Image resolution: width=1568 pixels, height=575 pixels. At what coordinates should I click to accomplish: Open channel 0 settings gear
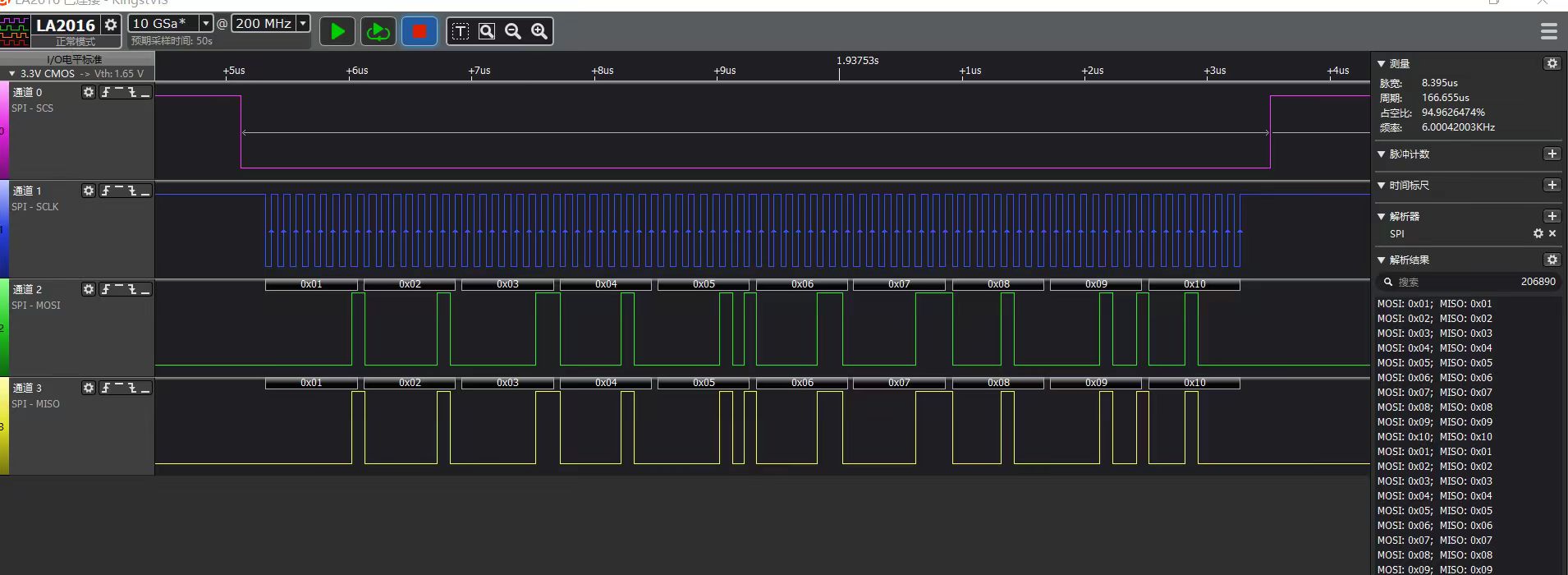pos(89,92)
